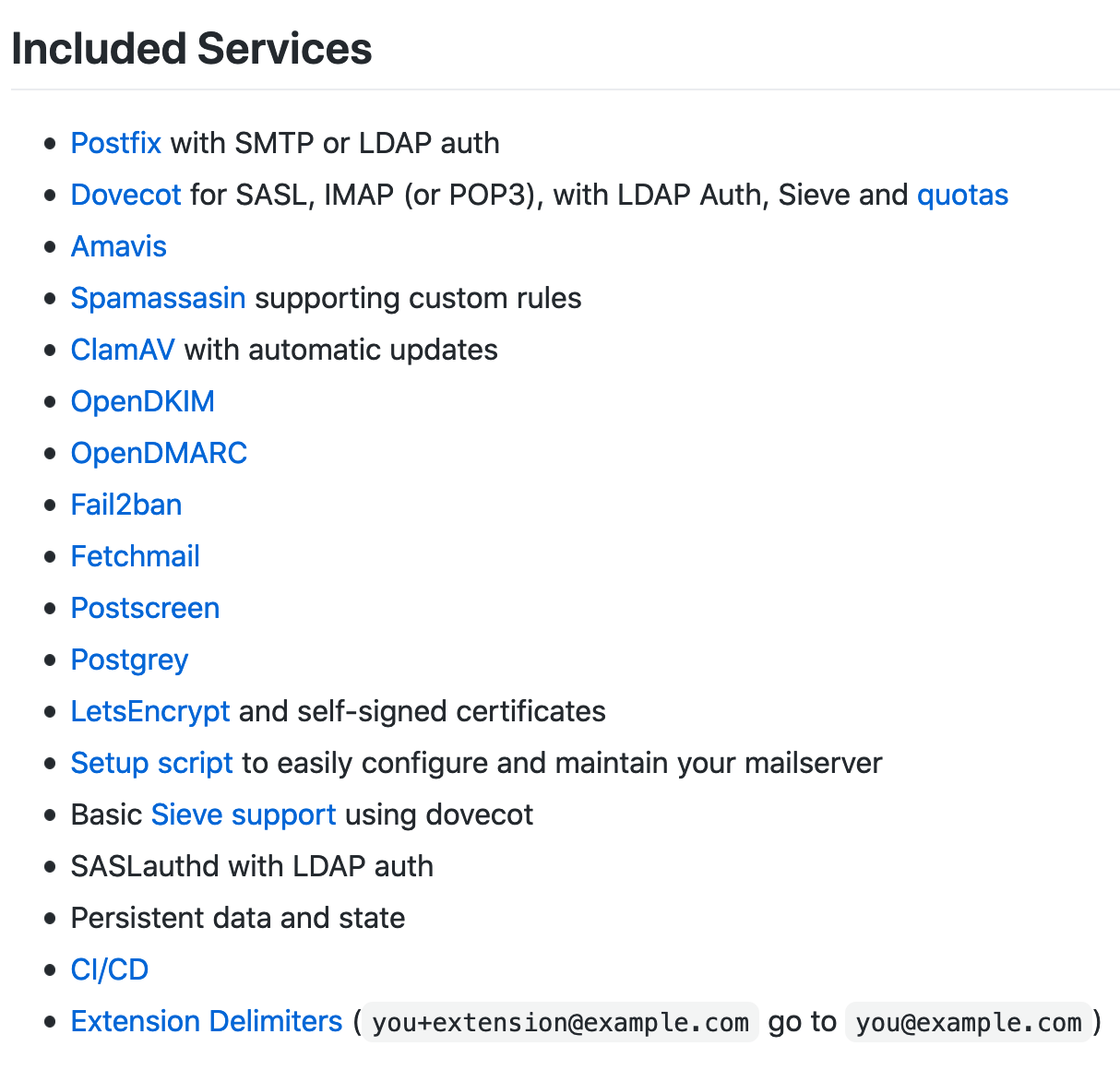This screenshot has width=1120, height=1070.
Task: Open the Dovecot link
Action: point(126,195)
